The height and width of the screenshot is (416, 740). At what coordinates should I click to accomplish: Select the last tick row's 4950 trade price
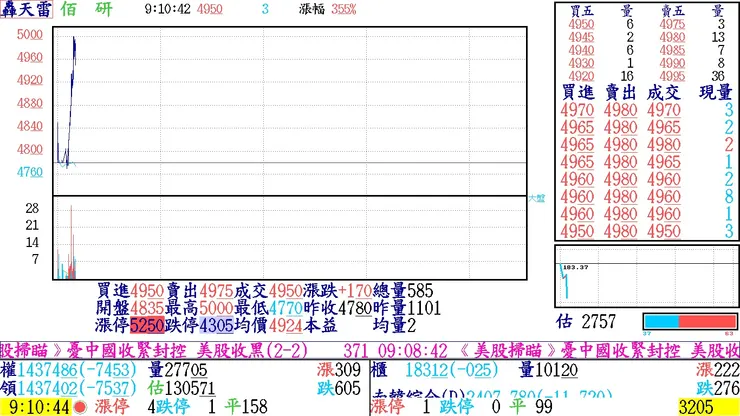664,231
